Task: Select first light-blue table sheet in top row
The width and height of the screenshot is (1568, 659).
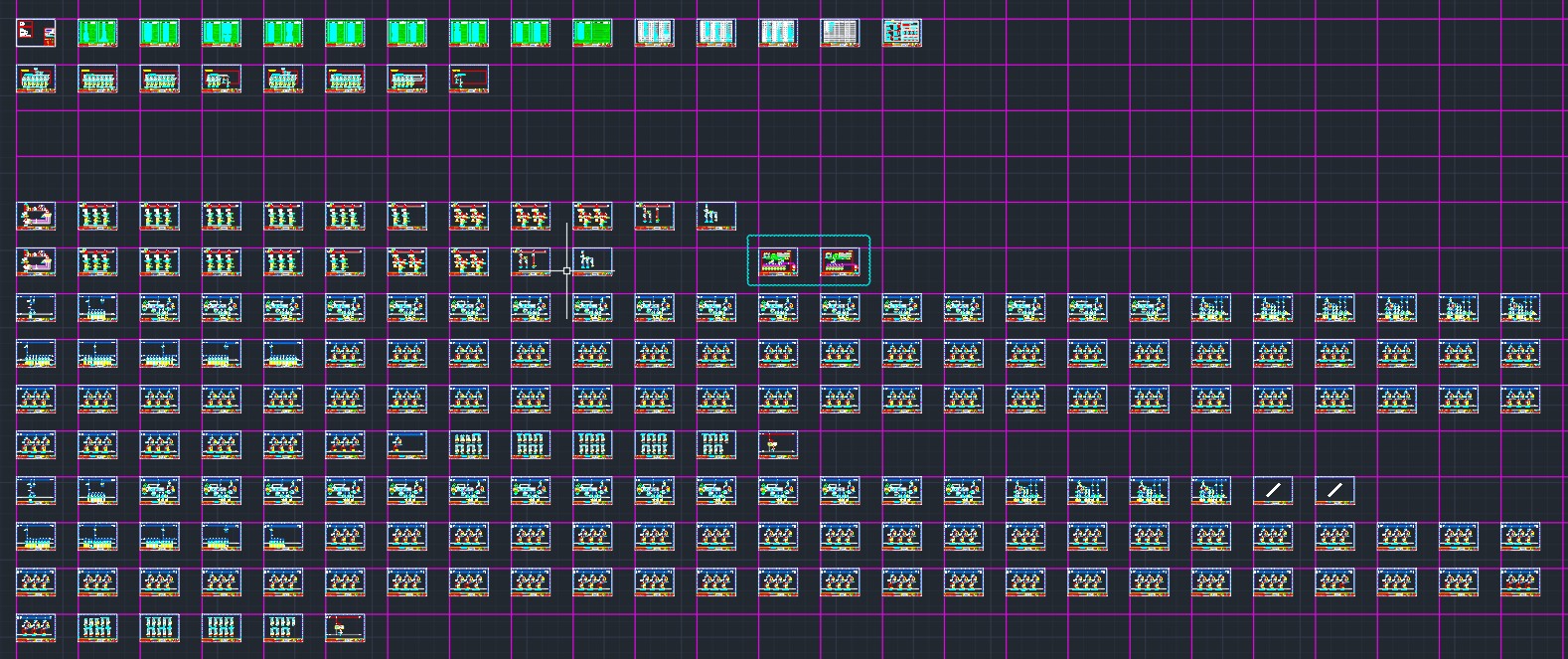Action: coord(654,33)
